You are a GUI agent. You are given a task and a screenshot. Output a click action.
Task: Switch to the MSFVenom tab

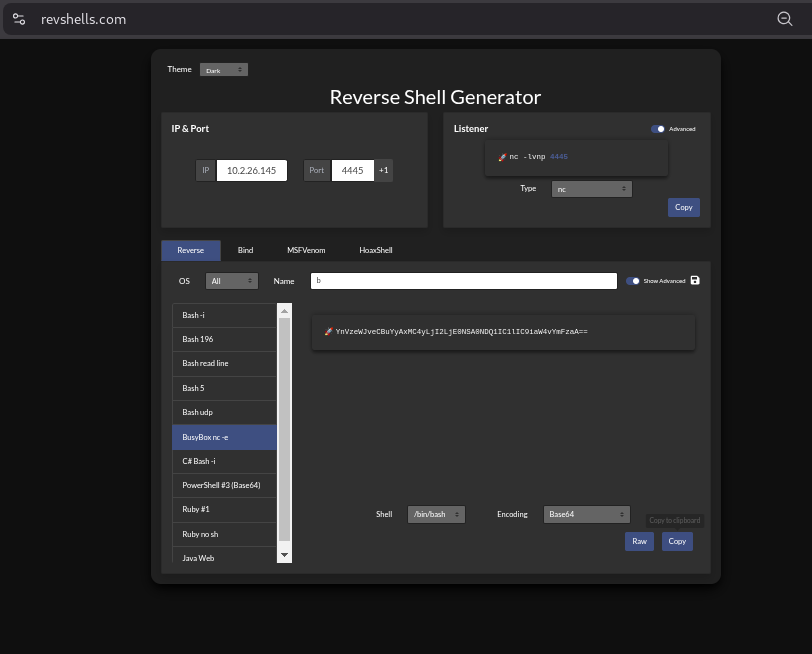[306, 250]
